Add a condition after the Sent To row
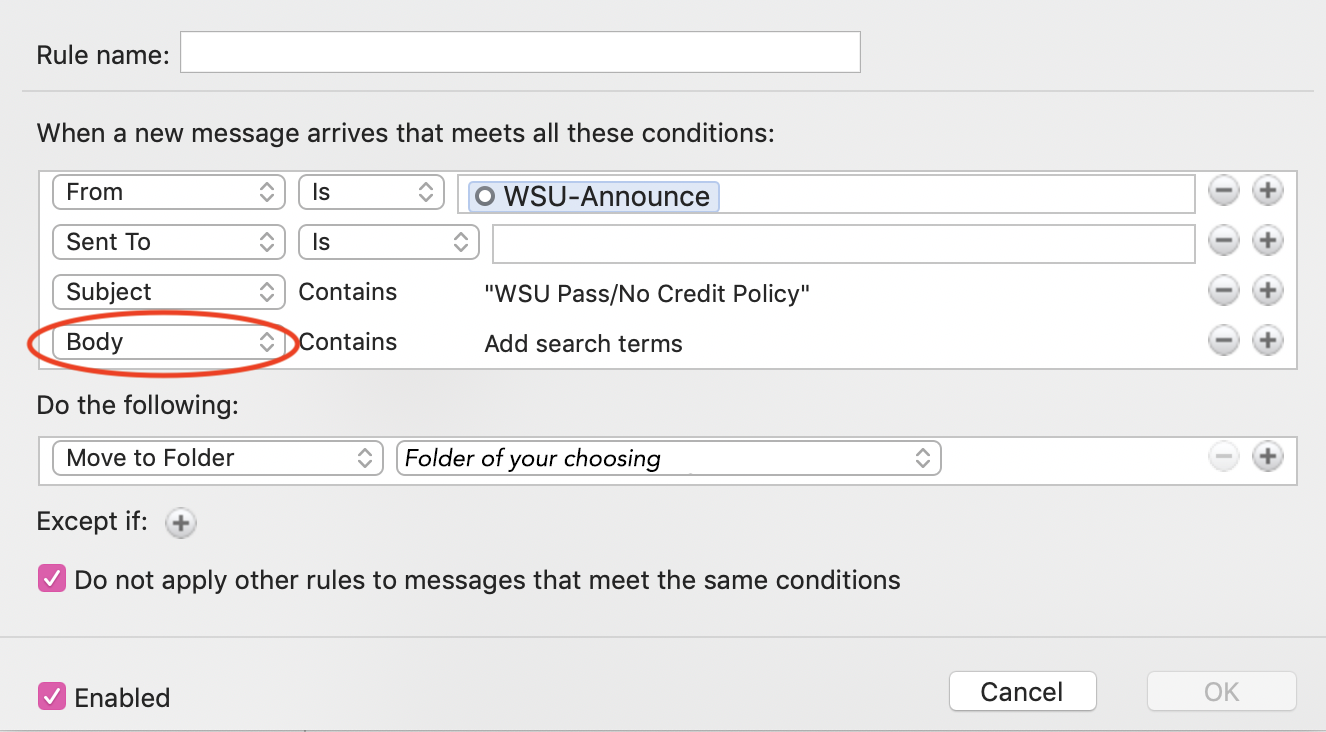 click(1267, 241)
